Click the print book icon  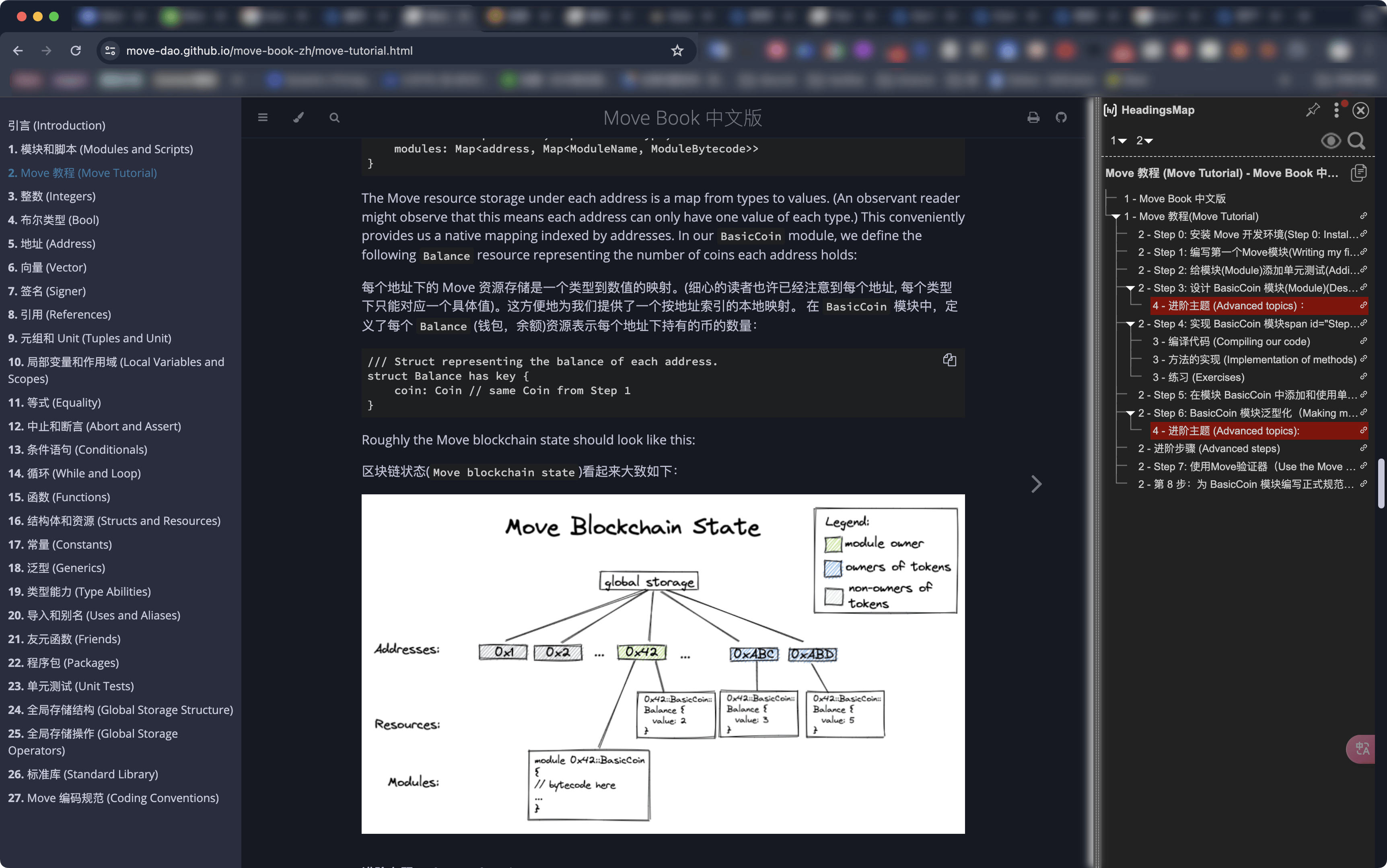coord(1033,118)
